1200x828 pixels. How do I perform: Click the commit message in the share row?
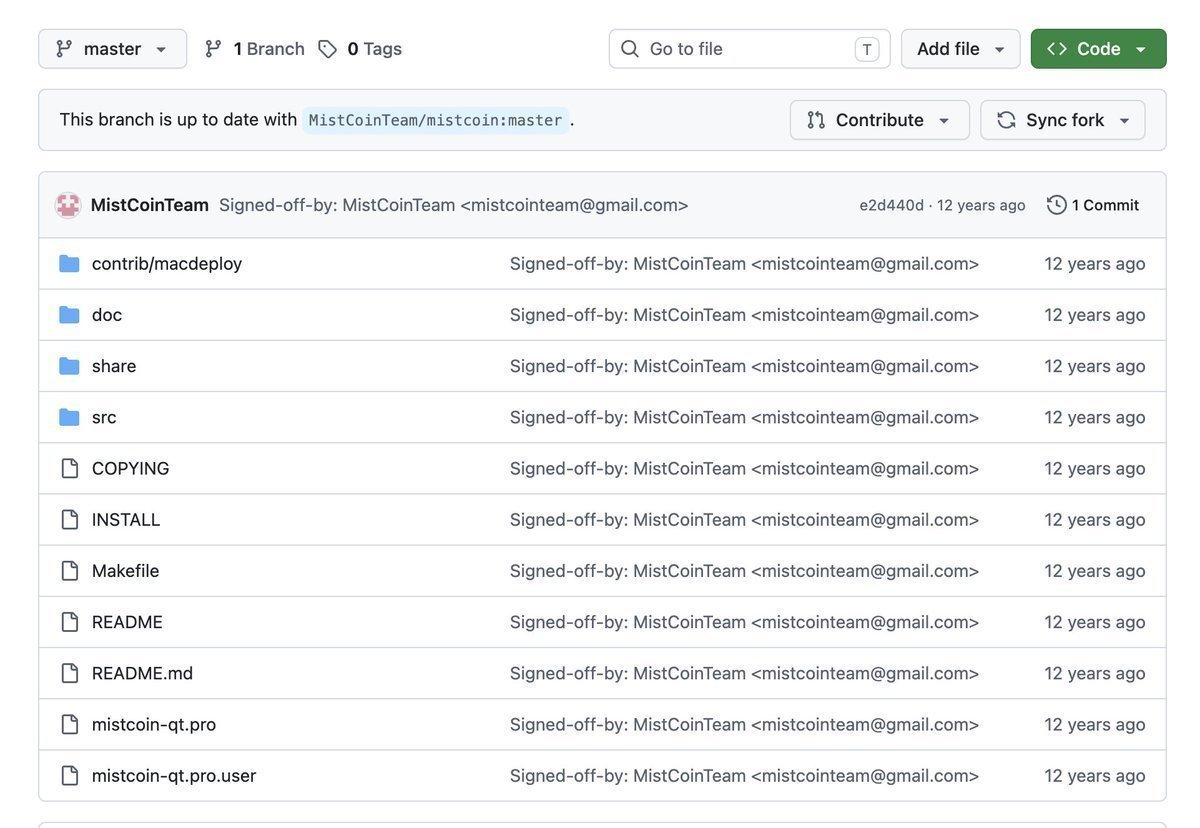[745, 366]
